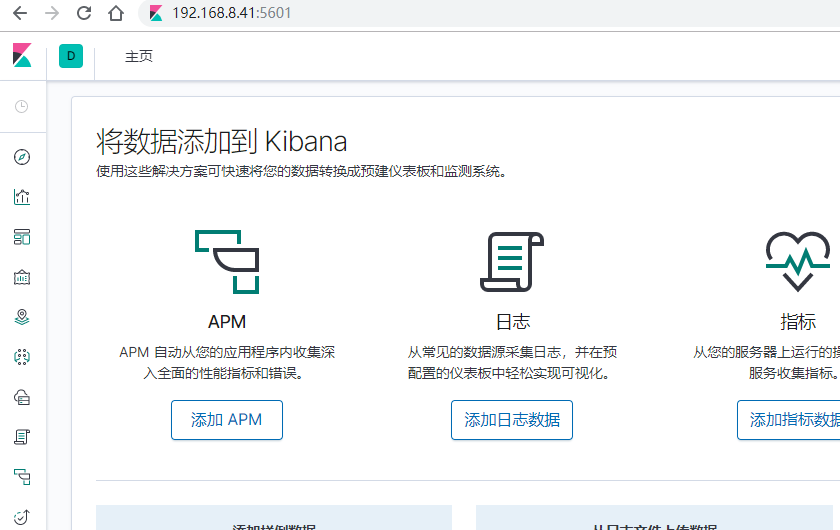Open Logs scroll icon in sidebar
The width and height of the screenshot is (840, 530).
click(22, 437)
